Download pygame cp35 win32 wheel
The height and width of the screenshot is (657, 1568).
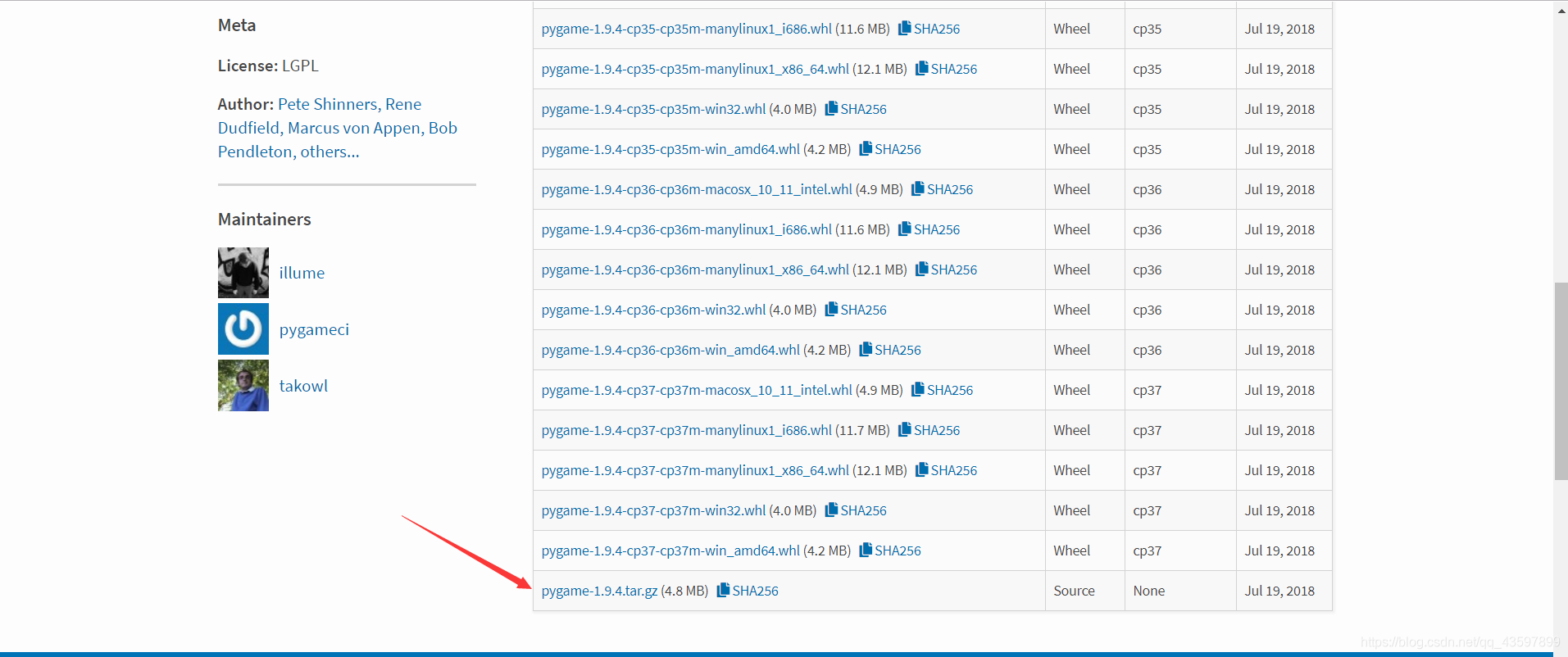click(653, 109)
